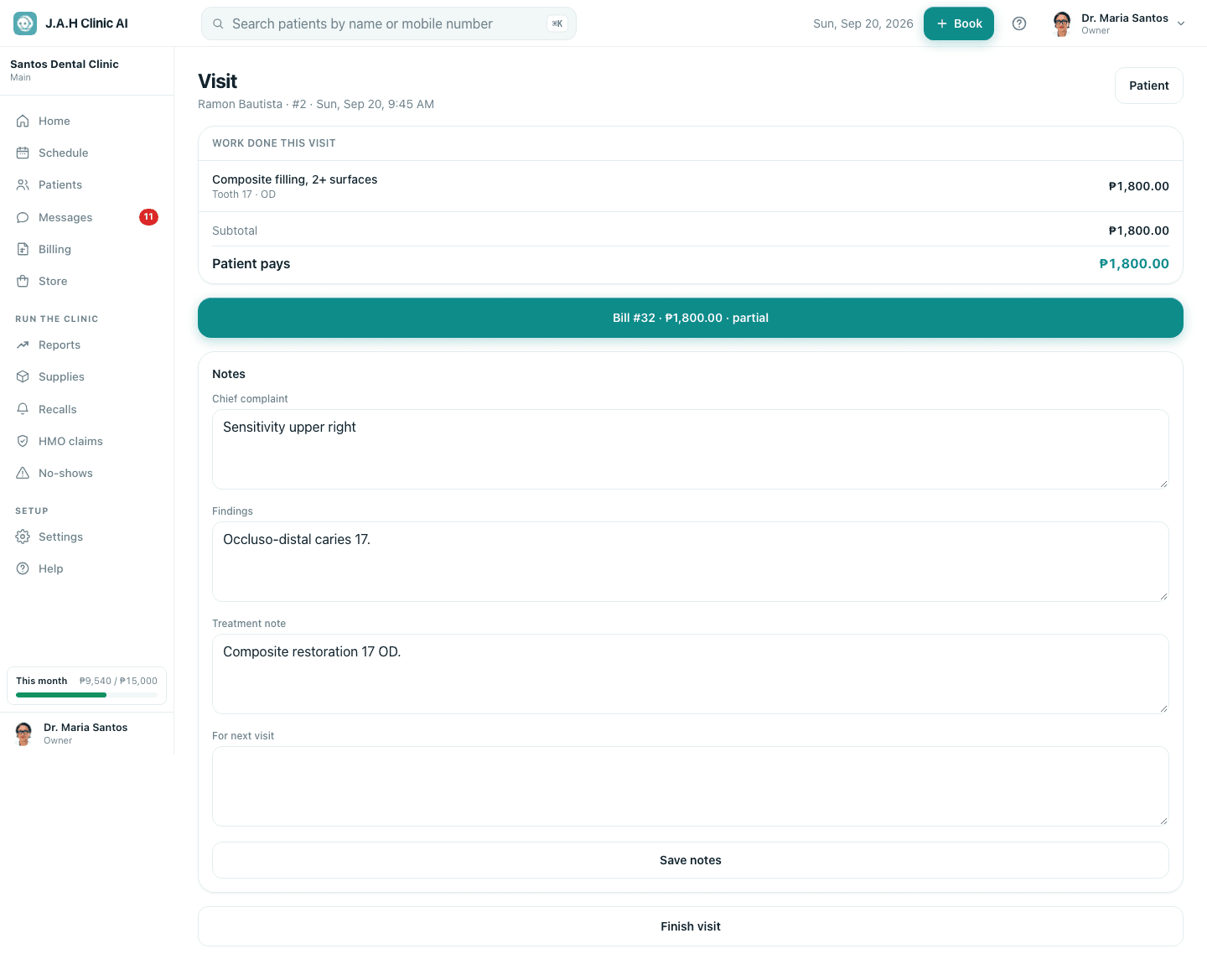Open Help in sidebar
The width and height of the screenshot is (1207, 980).
[87, 568]
